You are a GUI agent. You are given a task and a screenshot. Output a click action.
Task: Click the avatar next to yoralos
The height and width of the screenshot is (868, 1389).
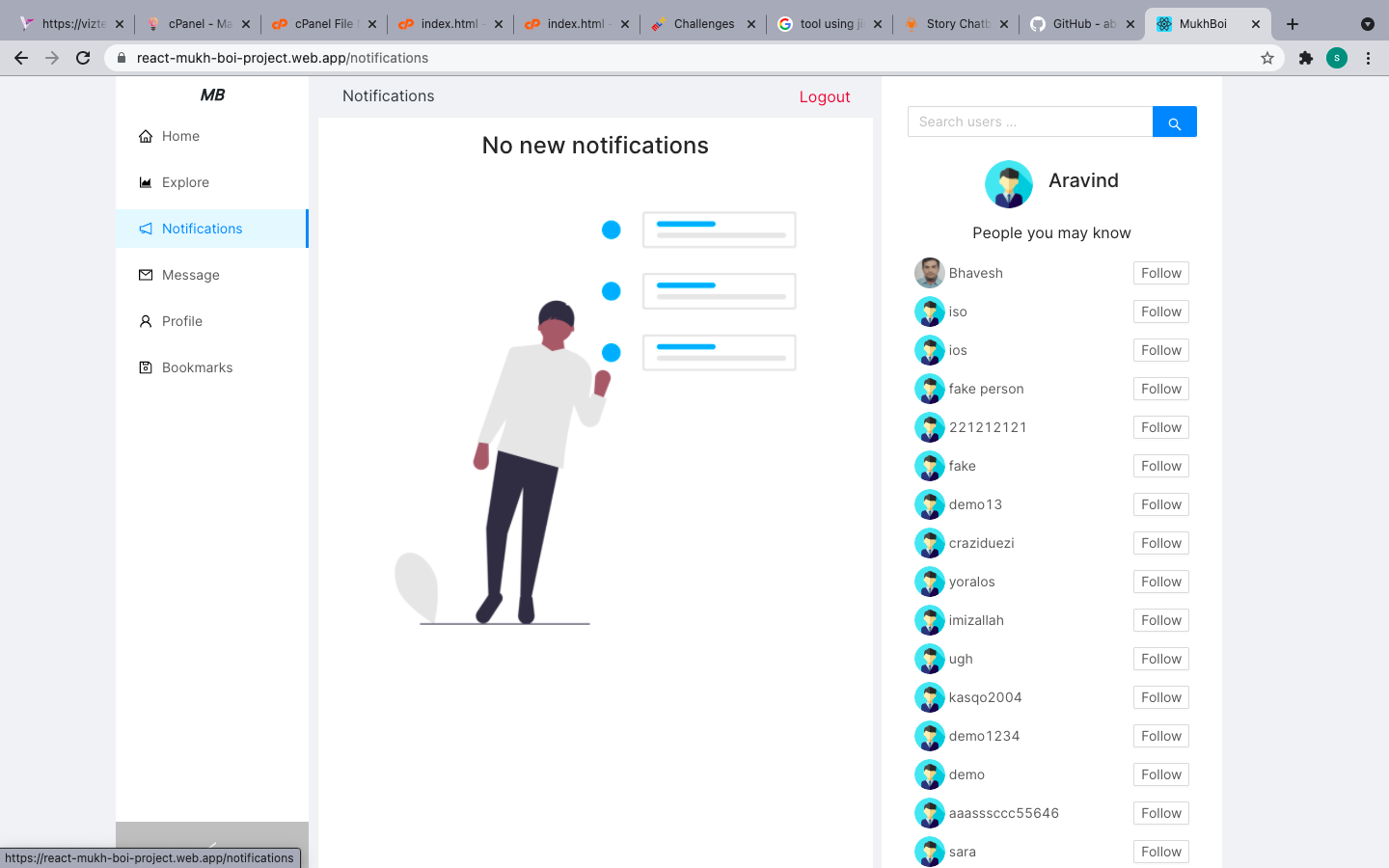coord(930,582)
